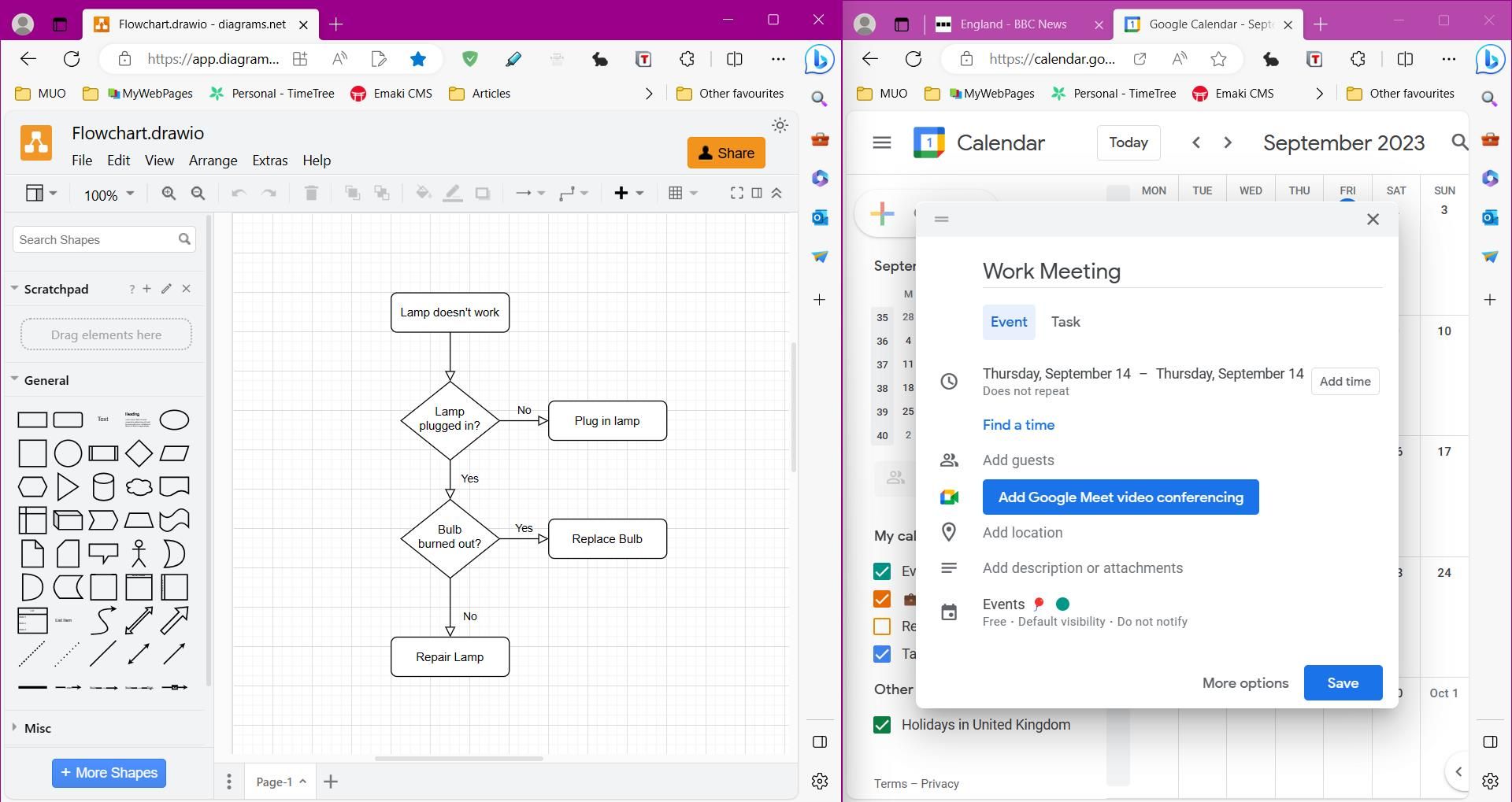
Task: Switch to the Task tab
Action: (1065, 322)
